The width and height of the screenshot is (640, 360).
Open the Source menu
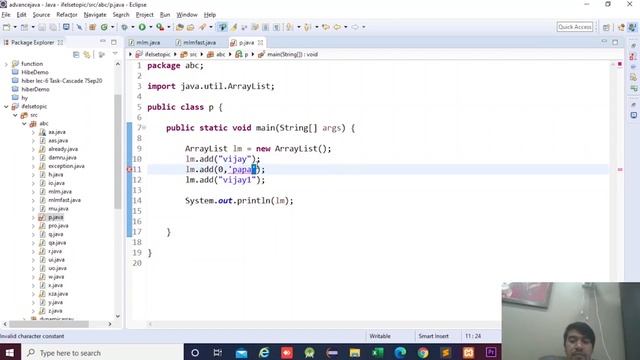click(x=41, y=15)
